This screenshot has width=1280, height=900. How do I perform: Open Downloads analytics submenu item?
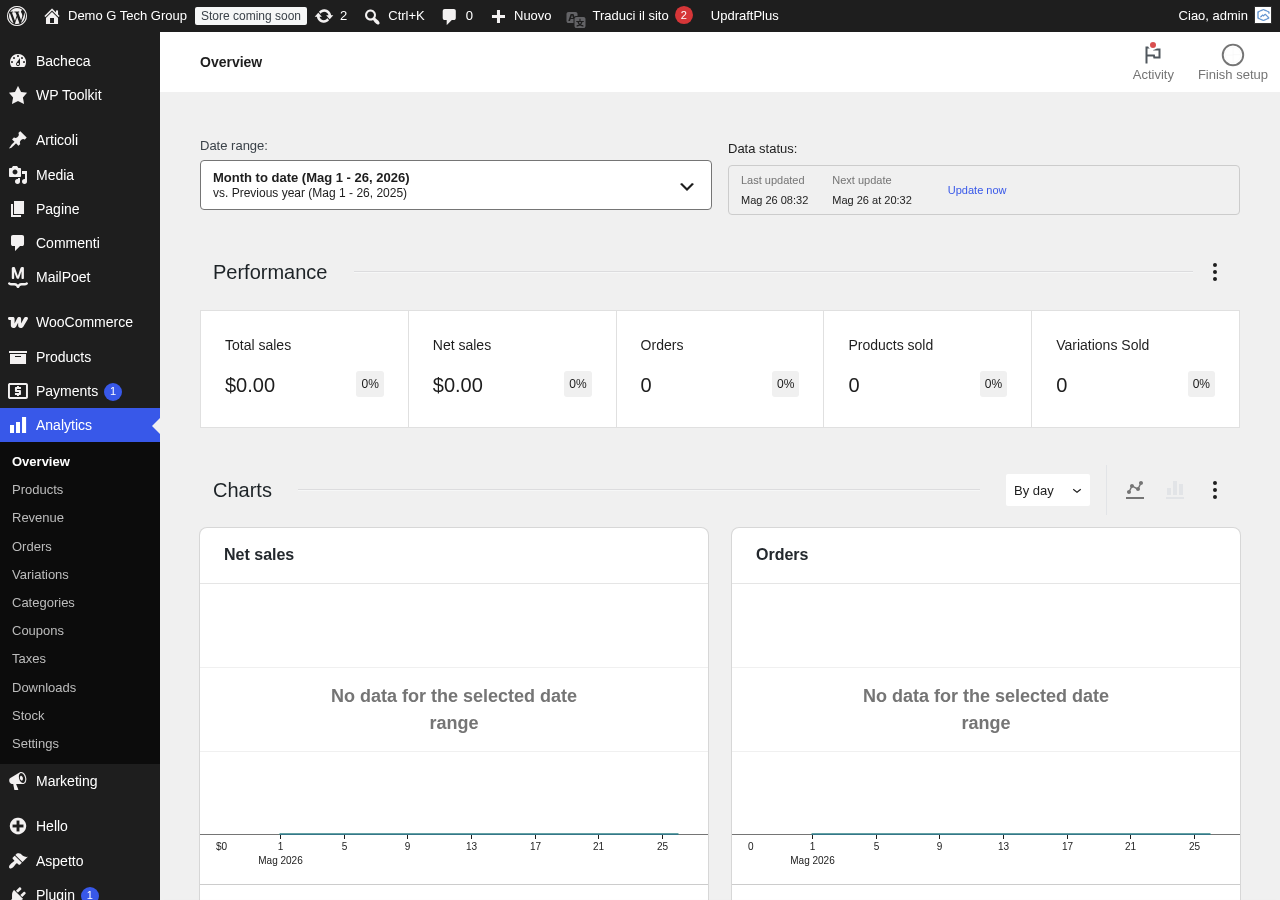point(44,688)
